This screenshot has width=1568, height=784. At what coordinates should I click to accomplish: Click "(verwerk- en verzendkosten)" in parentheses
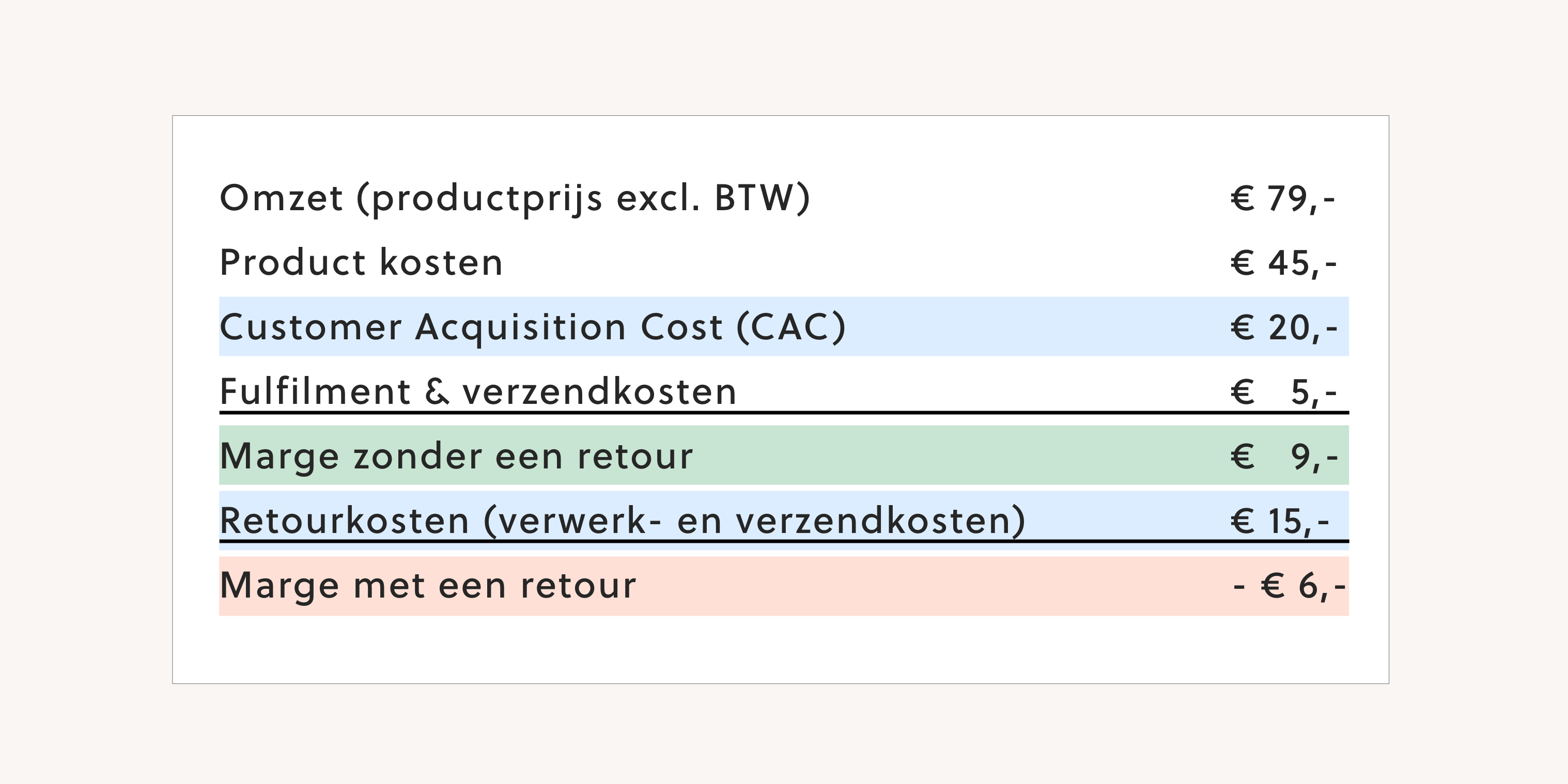click(755, 521)
